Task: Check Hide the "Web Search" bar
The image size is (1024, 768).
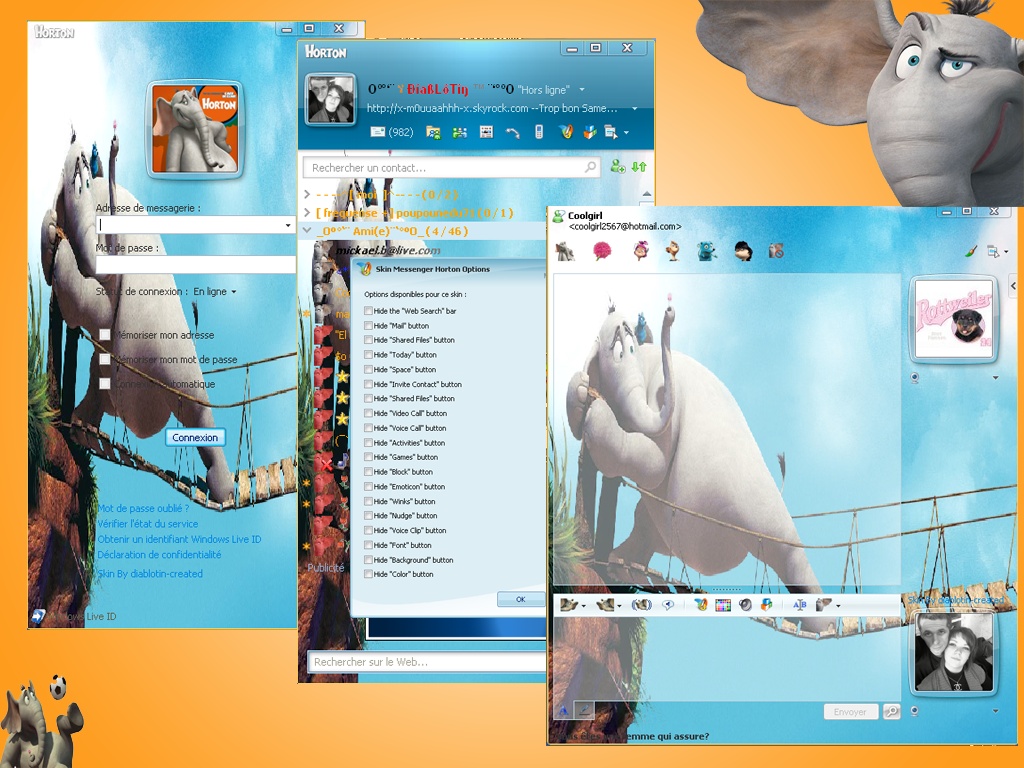Action: point(368,311)
